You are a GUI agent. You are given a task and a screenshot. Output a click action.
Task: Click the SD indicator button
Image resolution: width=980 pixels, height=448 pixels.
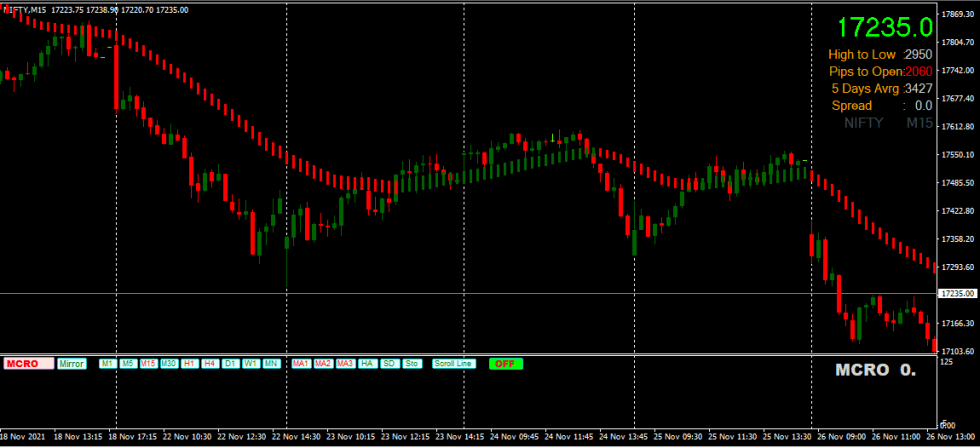point(390,364)
